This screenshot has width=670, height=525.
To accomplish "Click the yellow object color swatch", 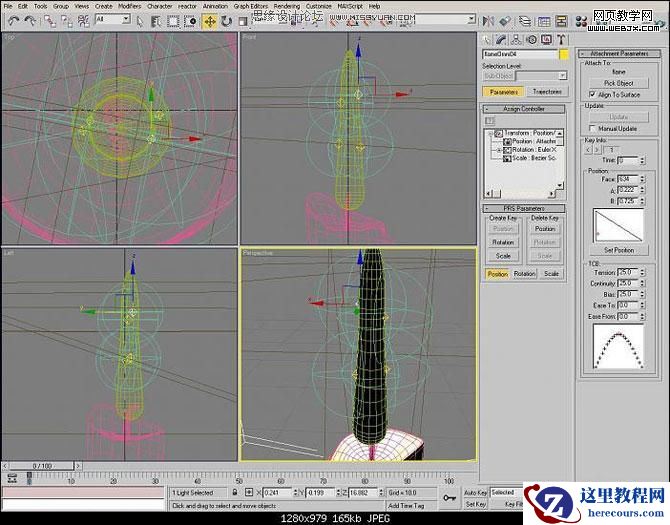I will click(564, 54).
